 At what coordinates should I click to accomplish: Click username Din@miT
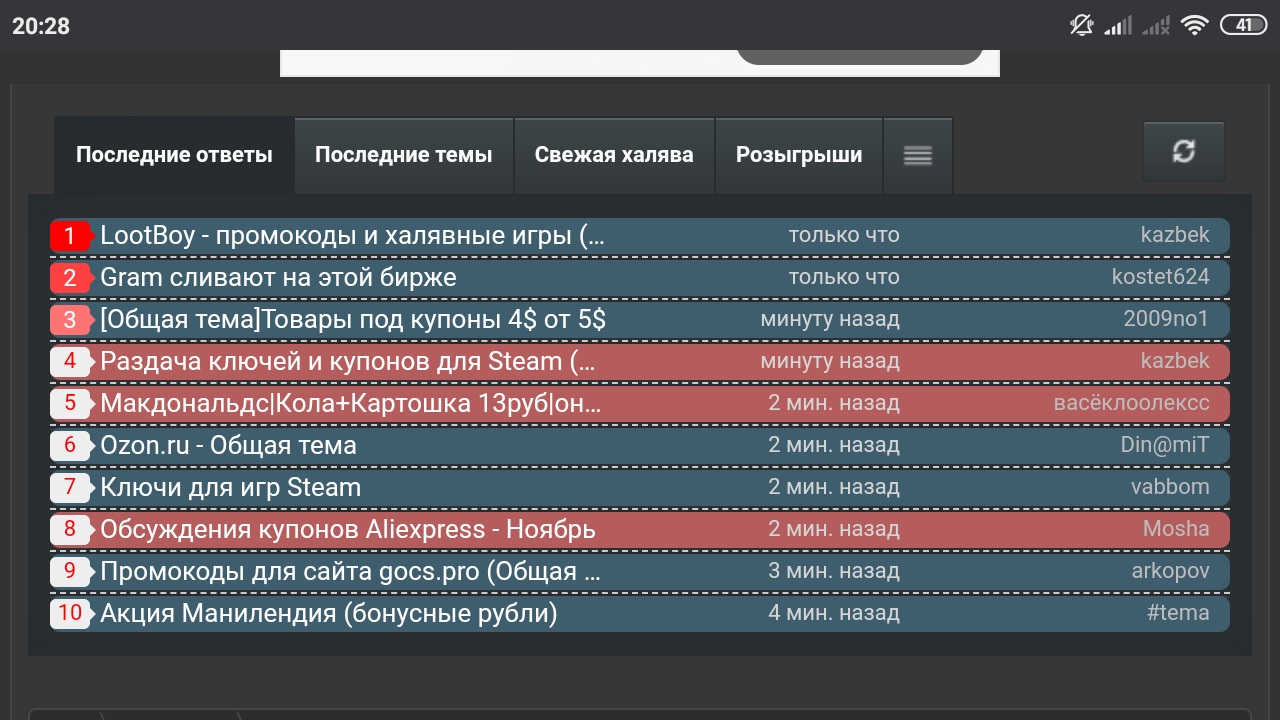tap(1165, 445)
